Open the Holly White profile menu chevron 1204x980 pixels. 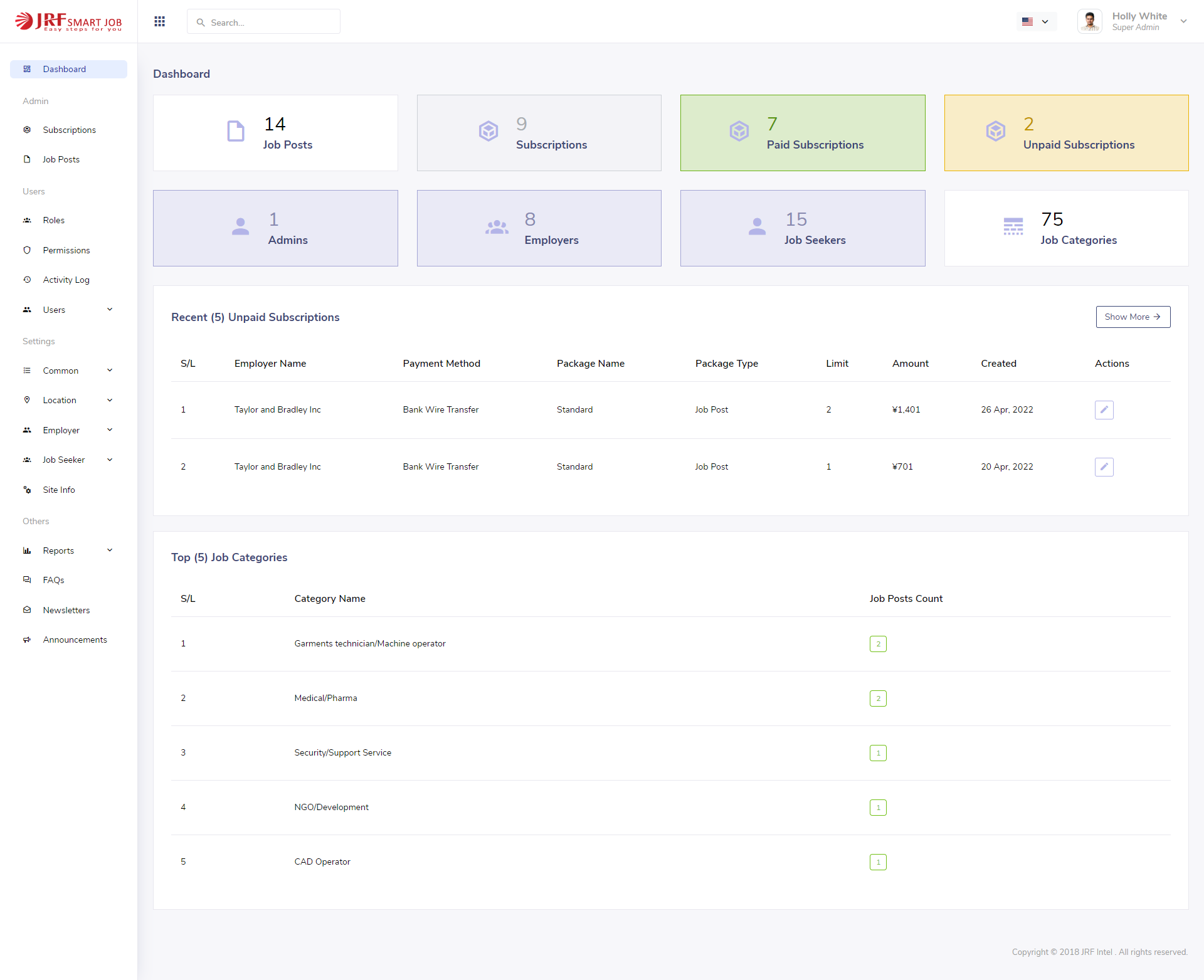(1183, 21)
